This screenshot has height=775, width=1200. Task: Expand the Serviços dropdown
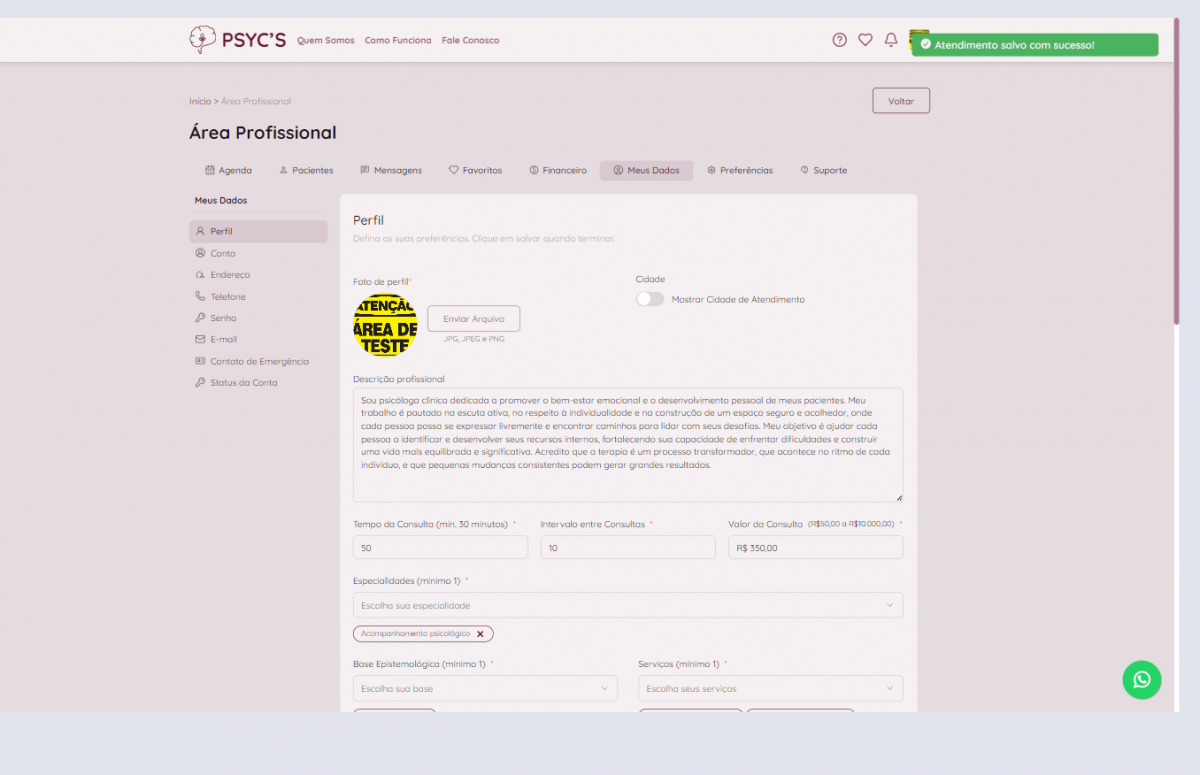click(x=770, y=689)
